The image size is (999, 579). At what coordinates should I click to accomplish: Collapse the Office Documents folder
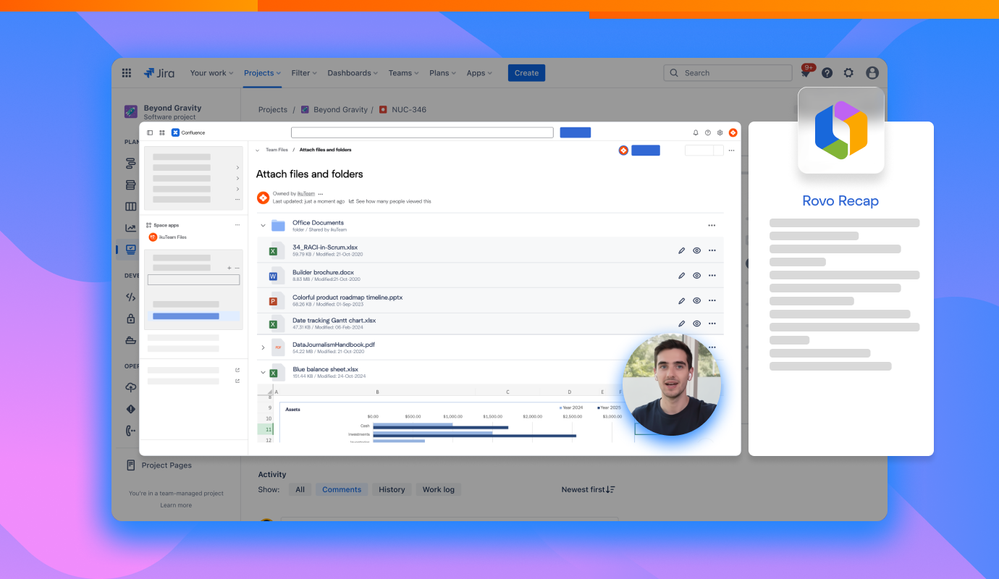263,225
